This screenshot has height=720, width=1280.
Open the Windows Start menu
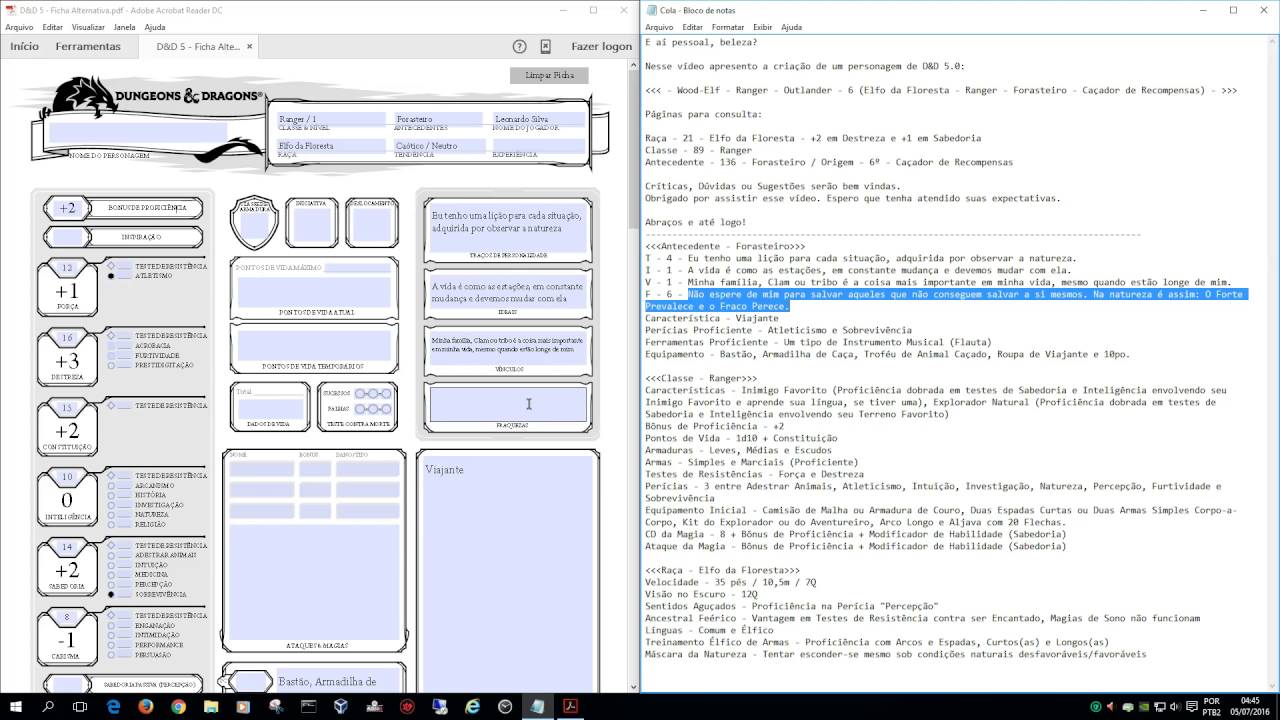[x=16, y=706]
